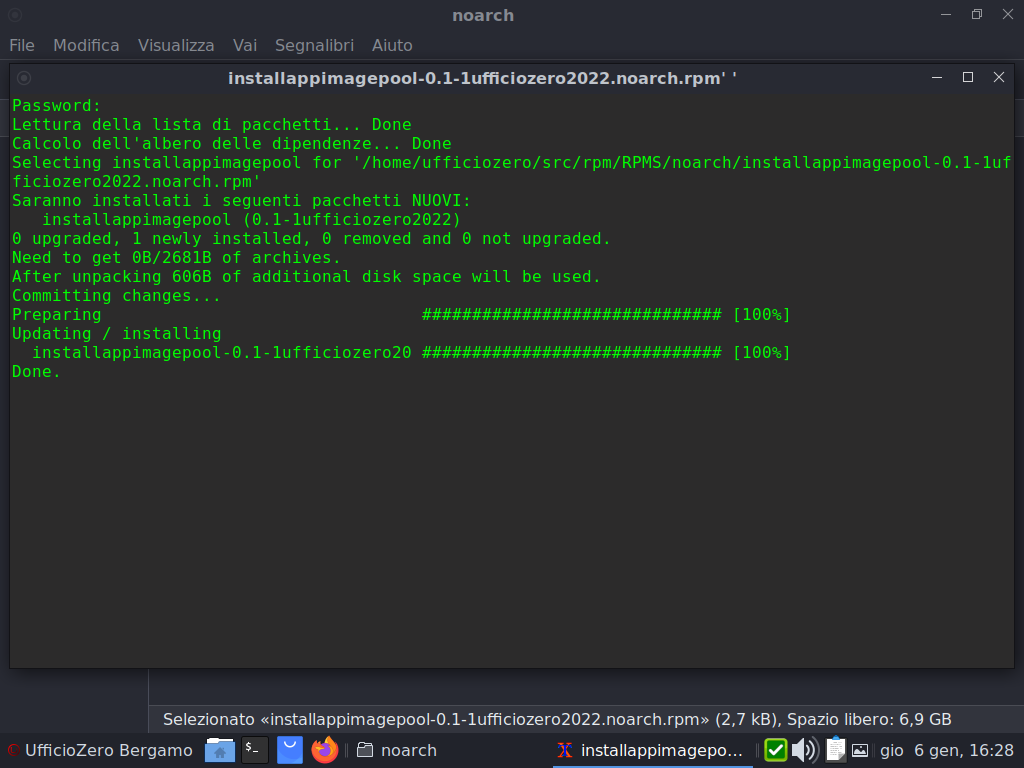1024x768 pixels.
Task: Open the clock showing gio 6 gen, 16:28
Action: (x=946, y=750)
